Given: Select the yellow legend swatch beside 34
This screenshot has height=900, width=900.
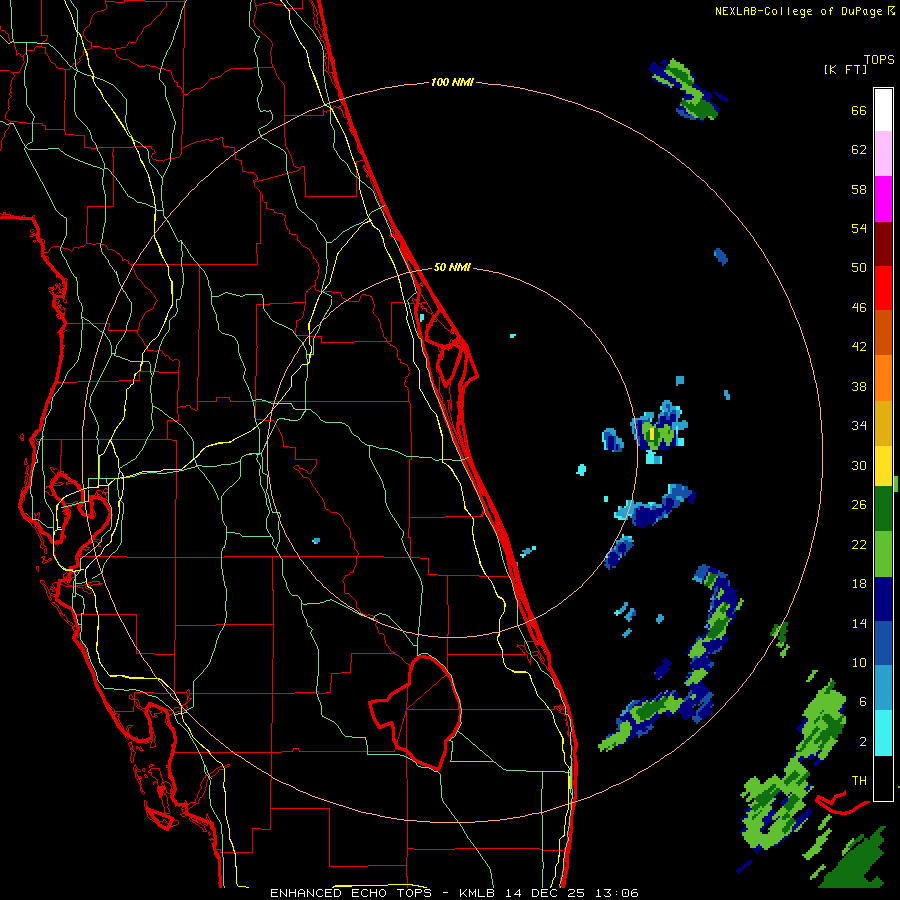Looking at the screenshot, I should coord(883,466).
